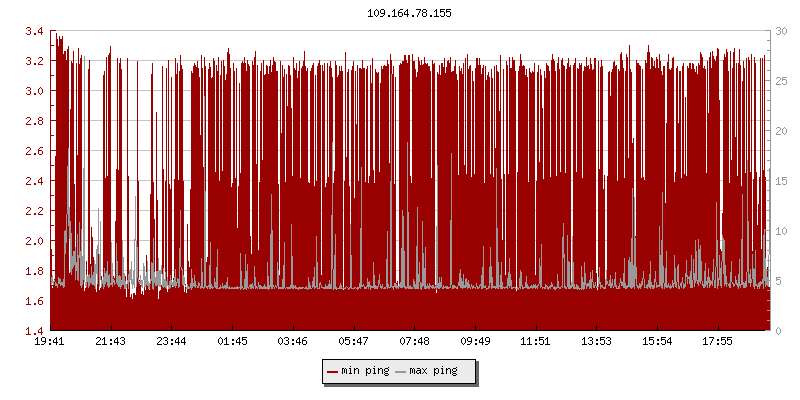Click the dark red min ping legend swatch
The image size is (800, 400).
coord(332,371)
